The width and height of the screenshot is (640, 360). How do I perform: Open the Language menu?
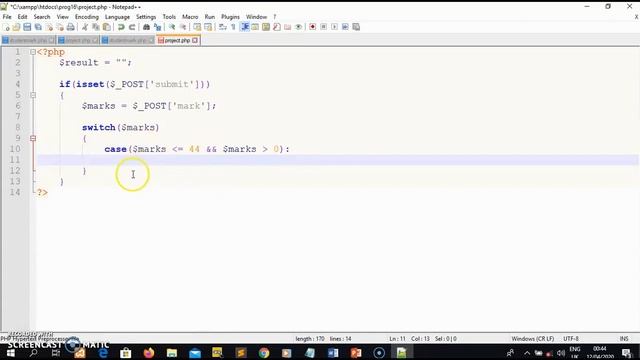click(117, 17)
